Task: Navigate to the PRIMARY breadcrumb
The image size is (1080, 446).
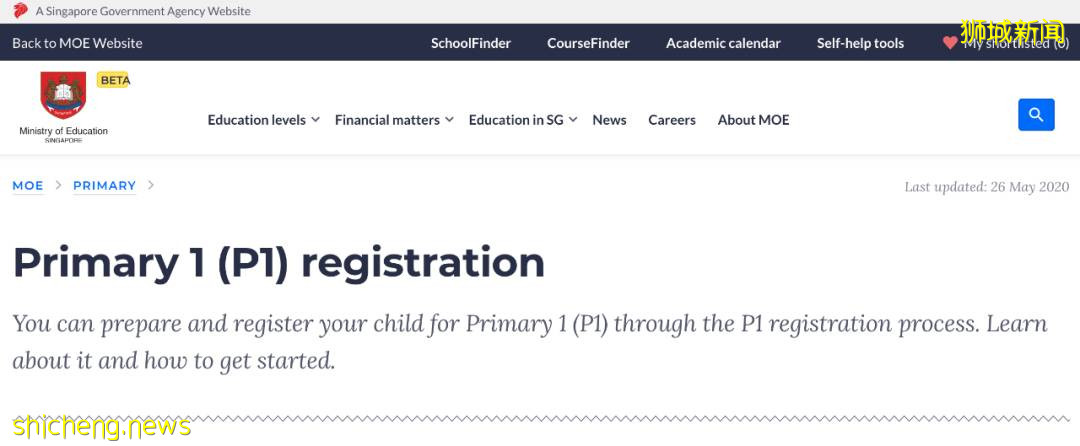Action: pyautogui.click(x=104, y=186)
